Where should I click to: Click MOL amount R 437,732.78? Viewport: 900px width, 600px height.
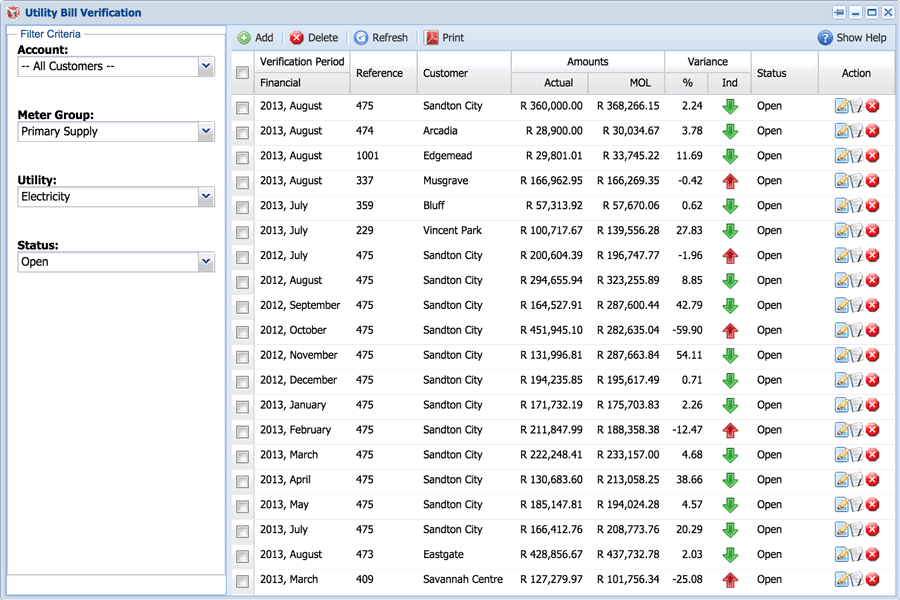tap(628, 554)
